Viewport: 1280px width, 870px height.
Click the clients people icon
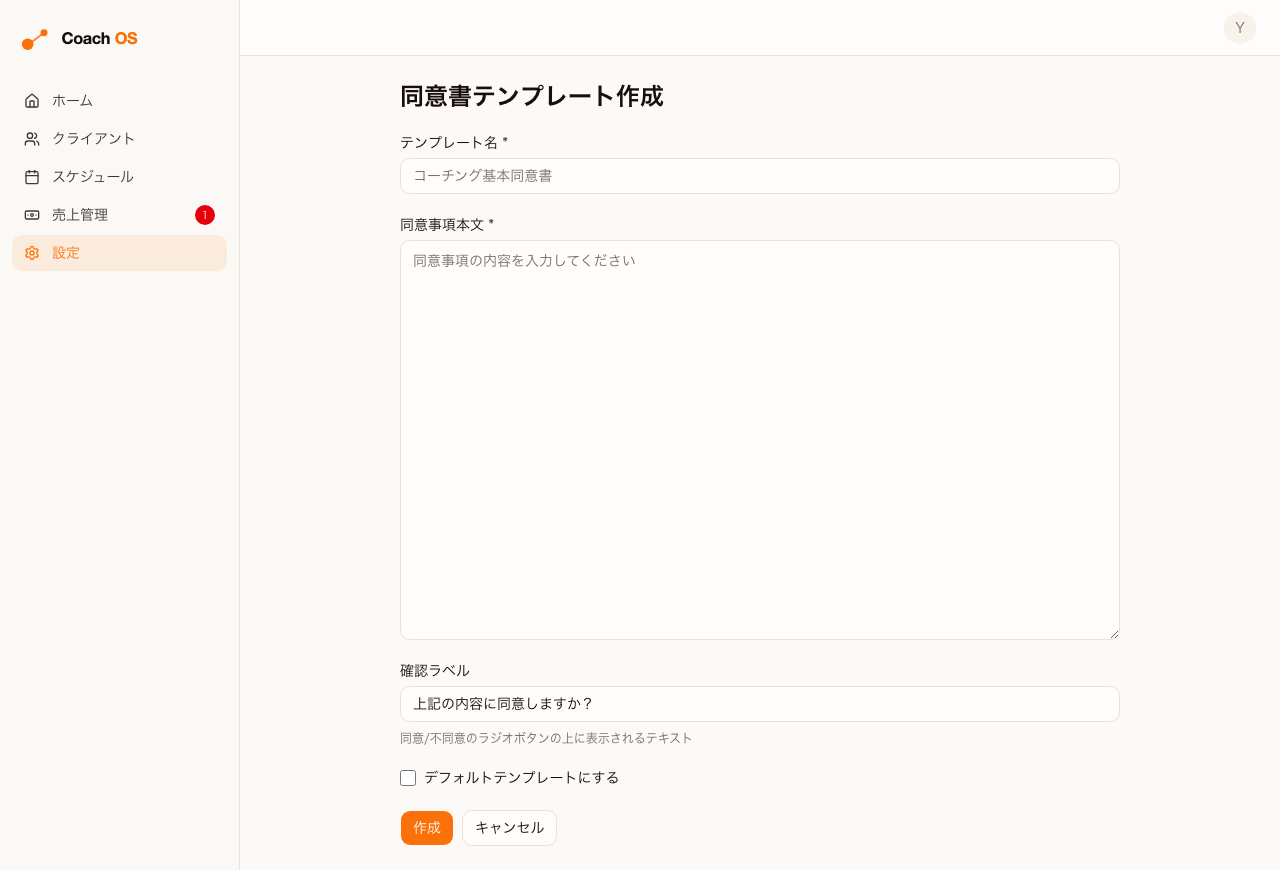32,139
